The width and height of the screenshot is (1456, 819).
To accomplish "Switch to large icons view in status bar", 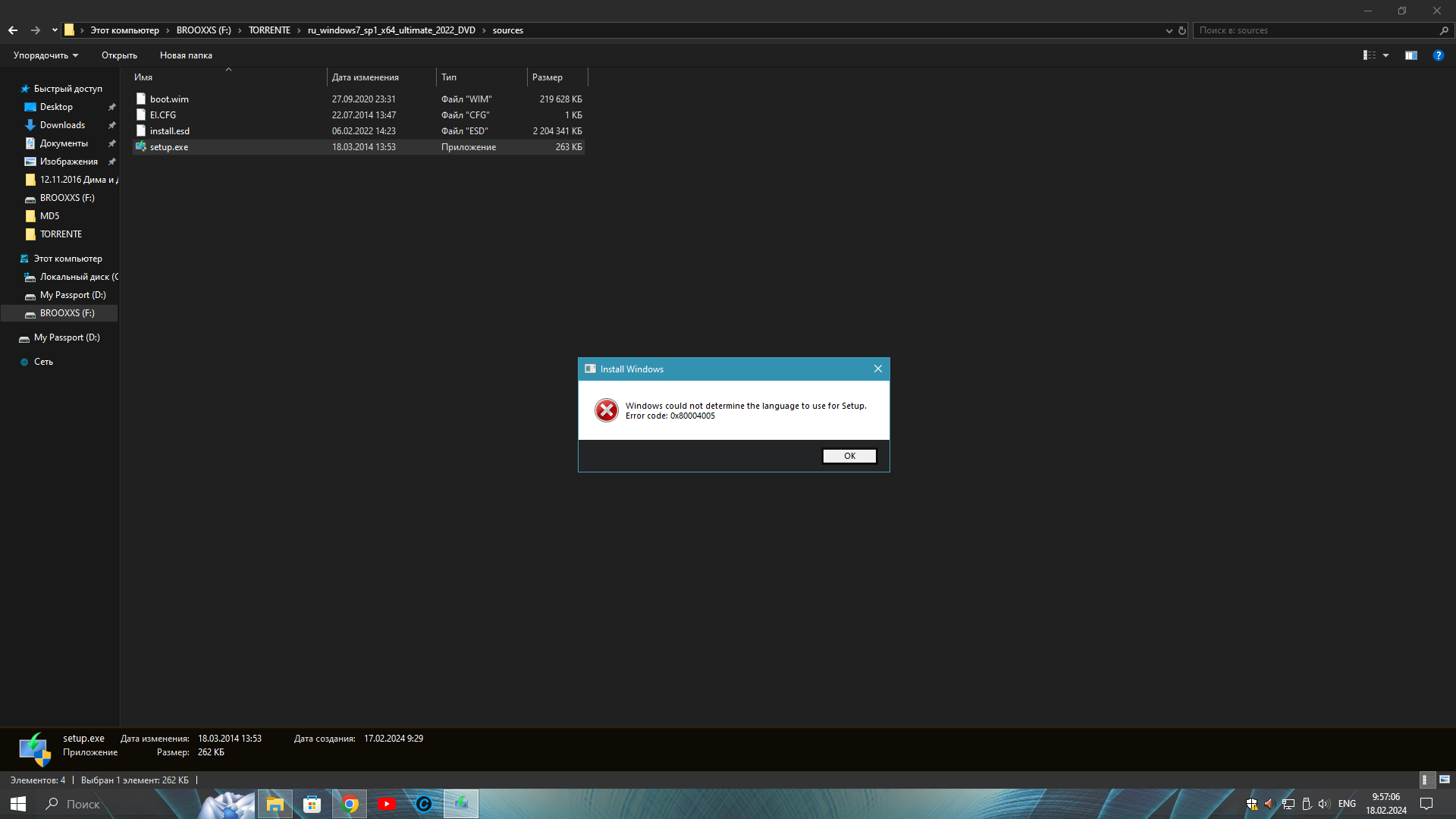I will point(1444,780).
